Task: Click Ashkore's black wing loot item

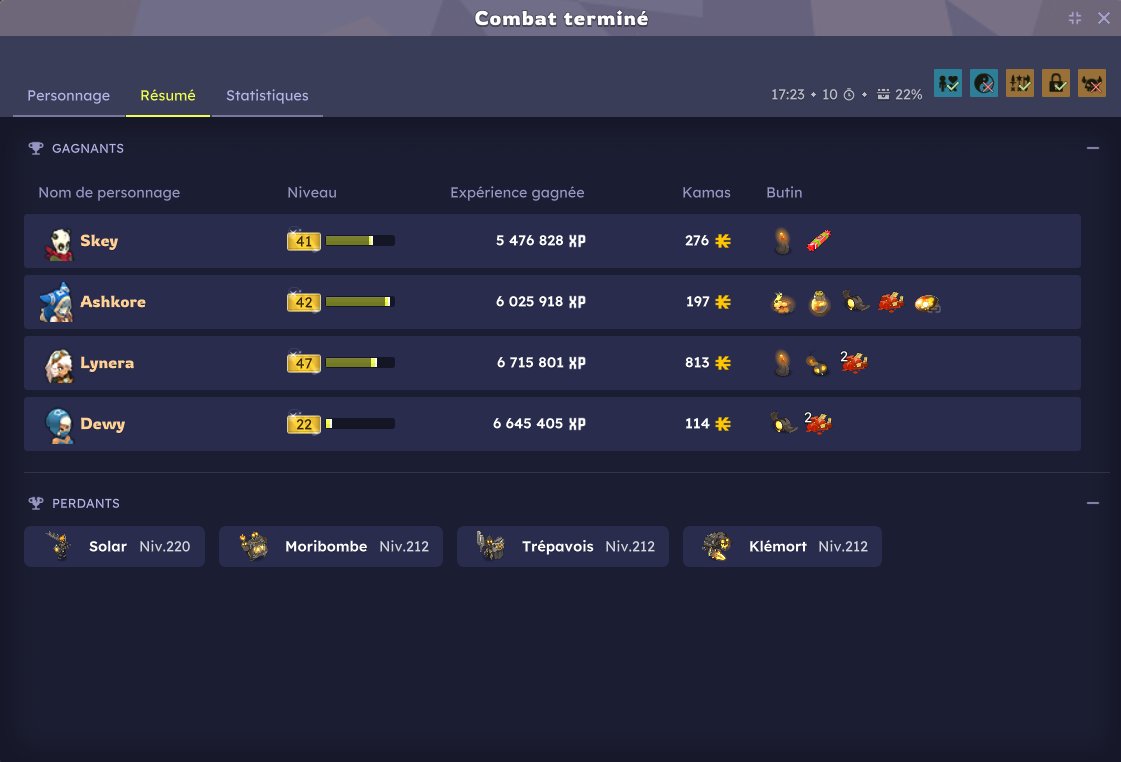Action: point(855,302)
